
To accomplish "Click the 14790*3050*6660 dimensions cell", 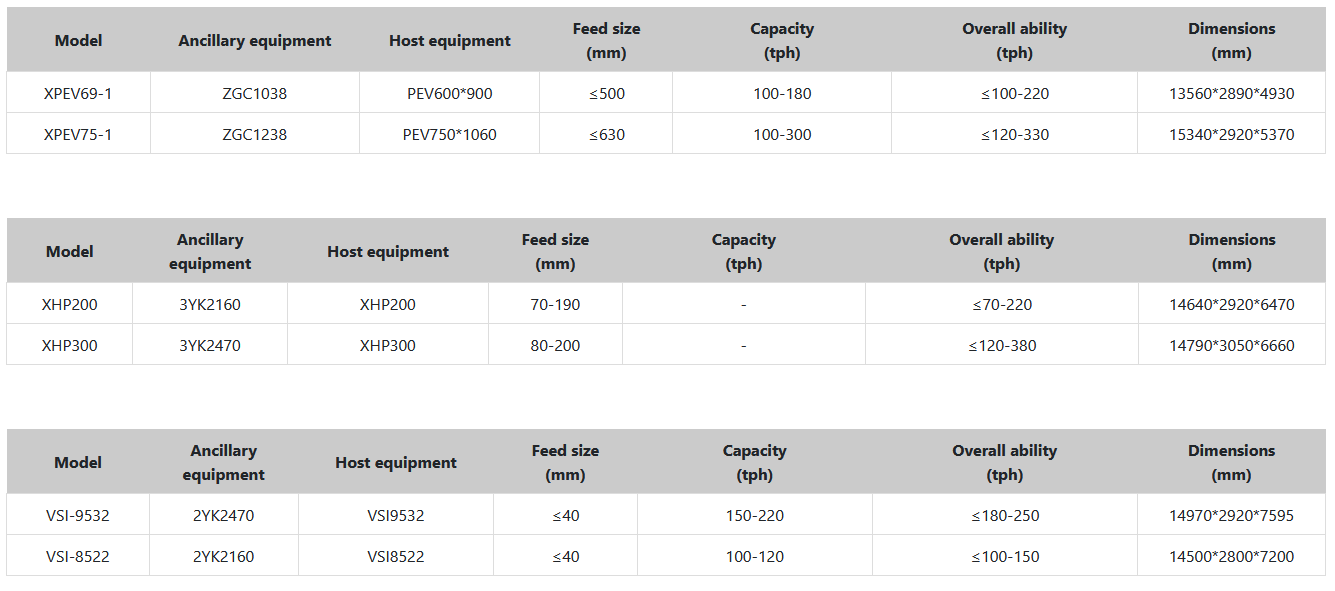I will tap(1231, 346).
